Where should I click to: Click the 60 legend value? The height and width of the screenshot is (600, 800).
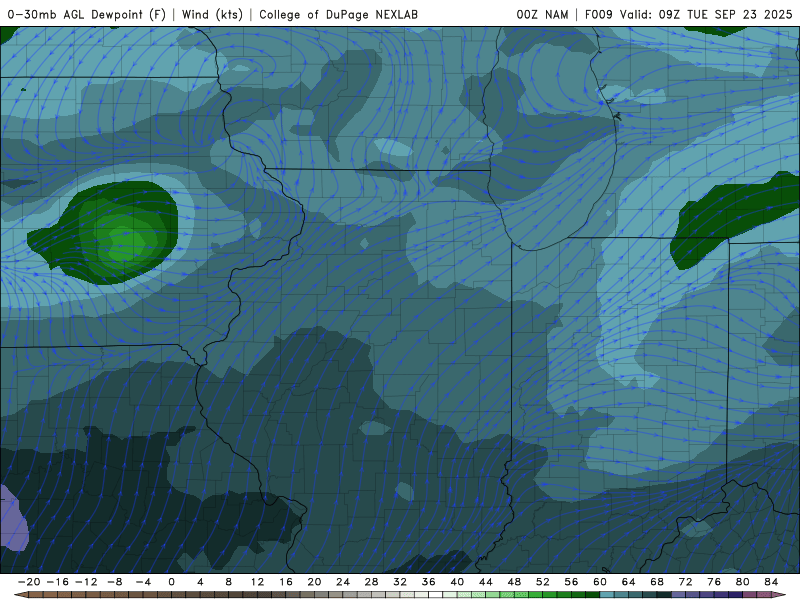pos(600,582)
